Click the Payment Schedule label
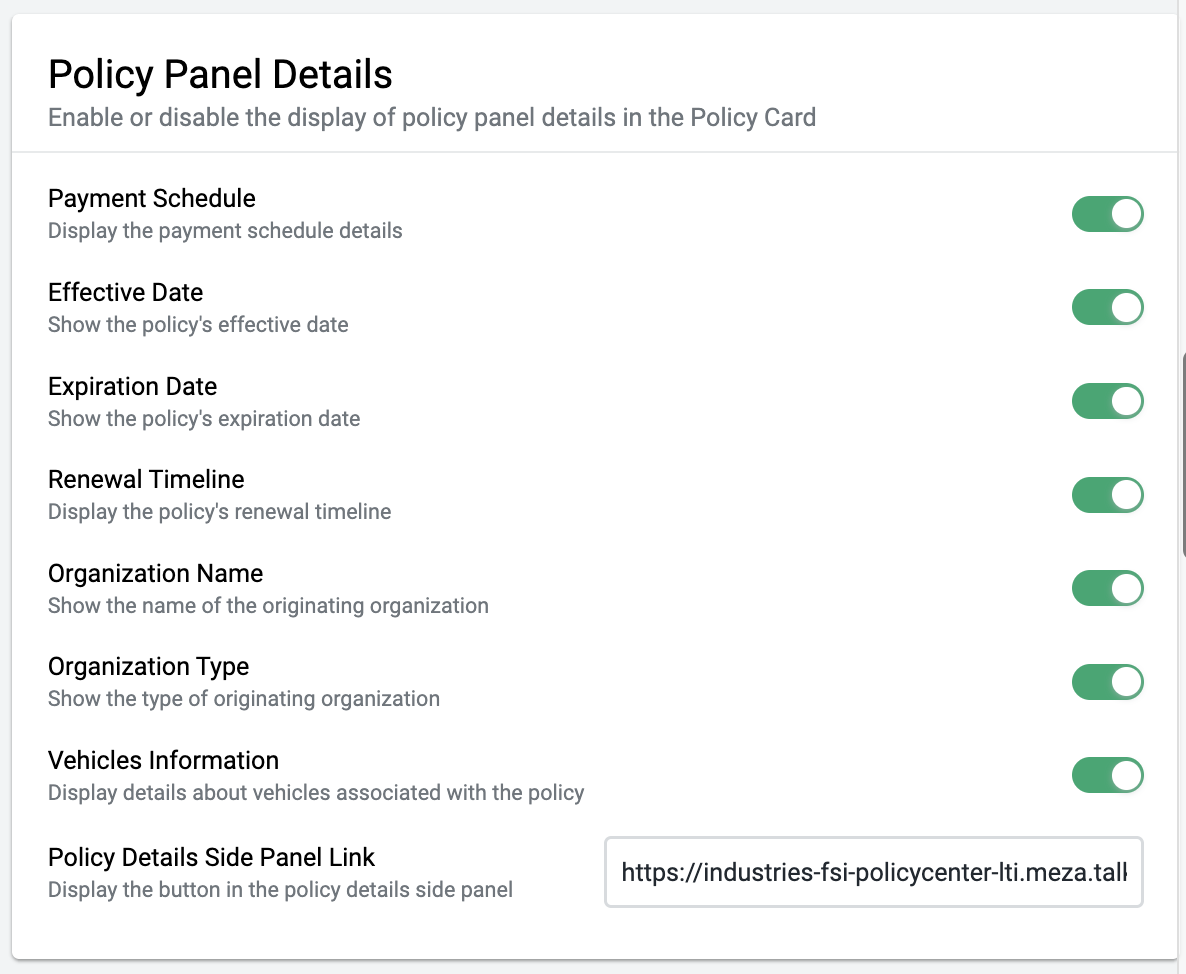 152,198
